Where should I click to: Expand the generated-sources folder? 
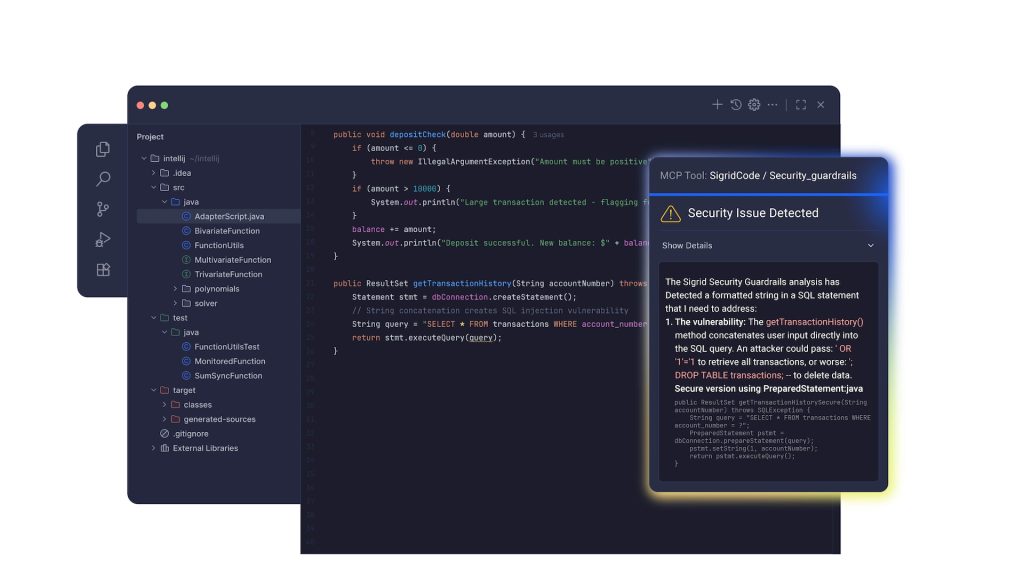165,419
